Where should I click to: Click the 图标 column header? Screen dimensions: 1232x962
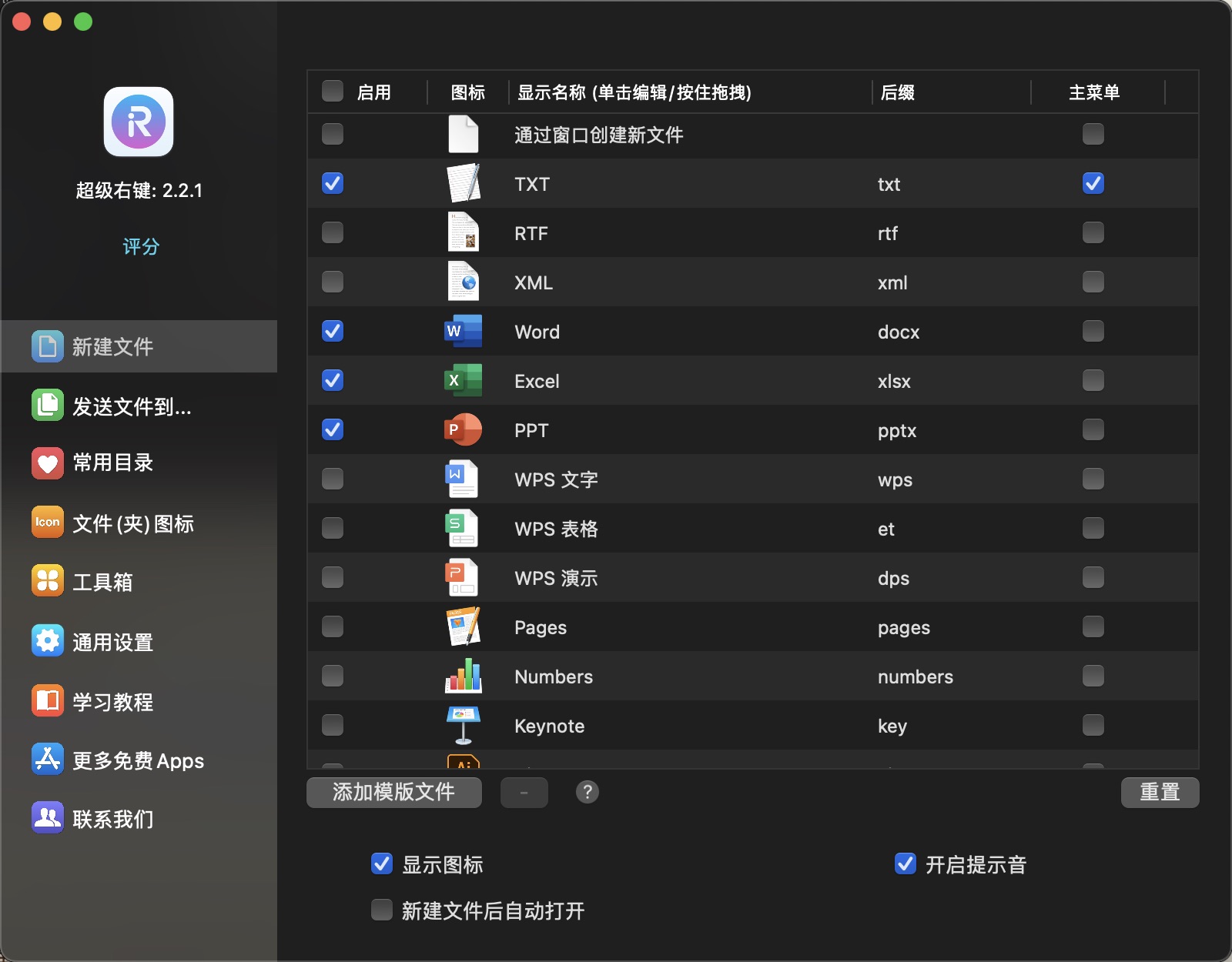click(x=468, y=92)
